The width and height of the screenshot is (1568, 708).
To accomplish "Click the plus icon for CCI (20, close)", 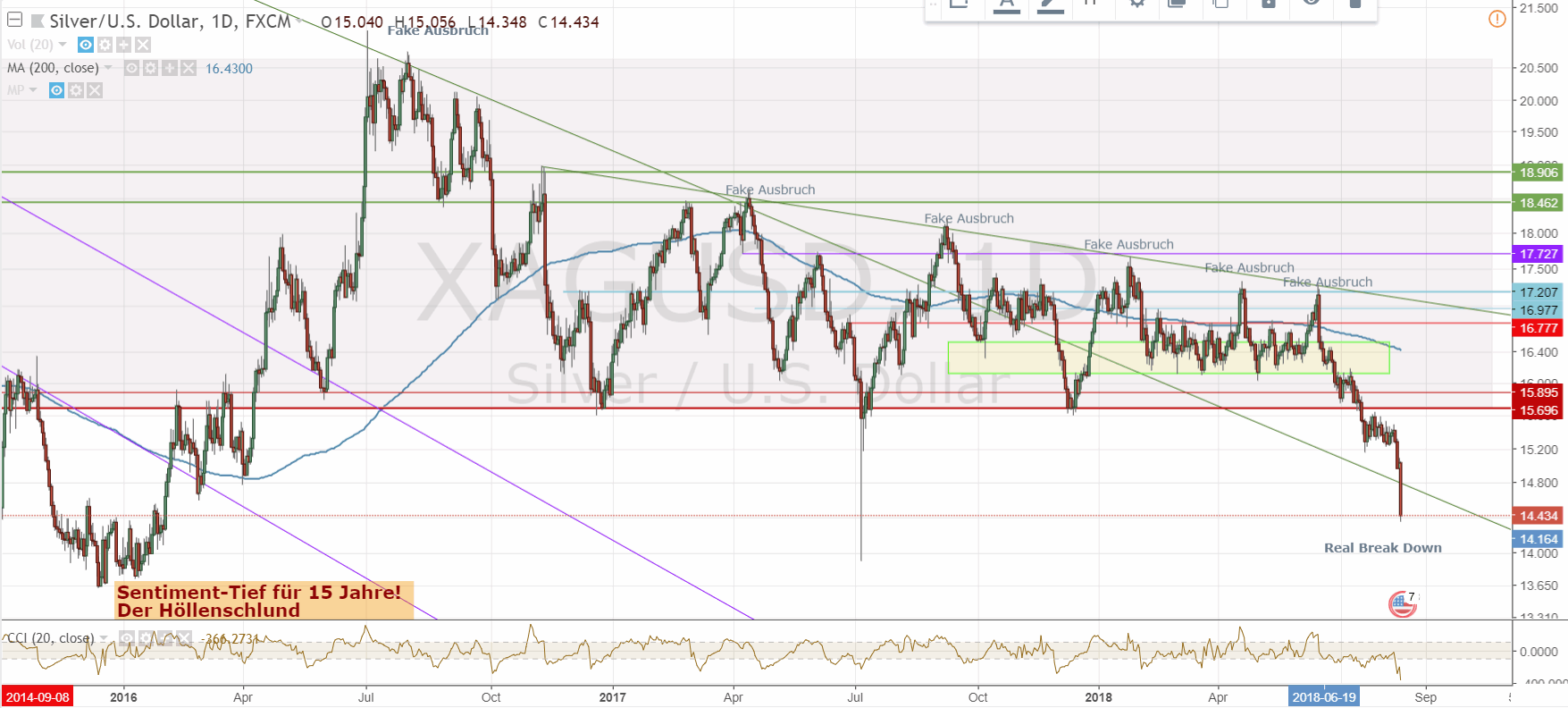I will click(164, 638).
